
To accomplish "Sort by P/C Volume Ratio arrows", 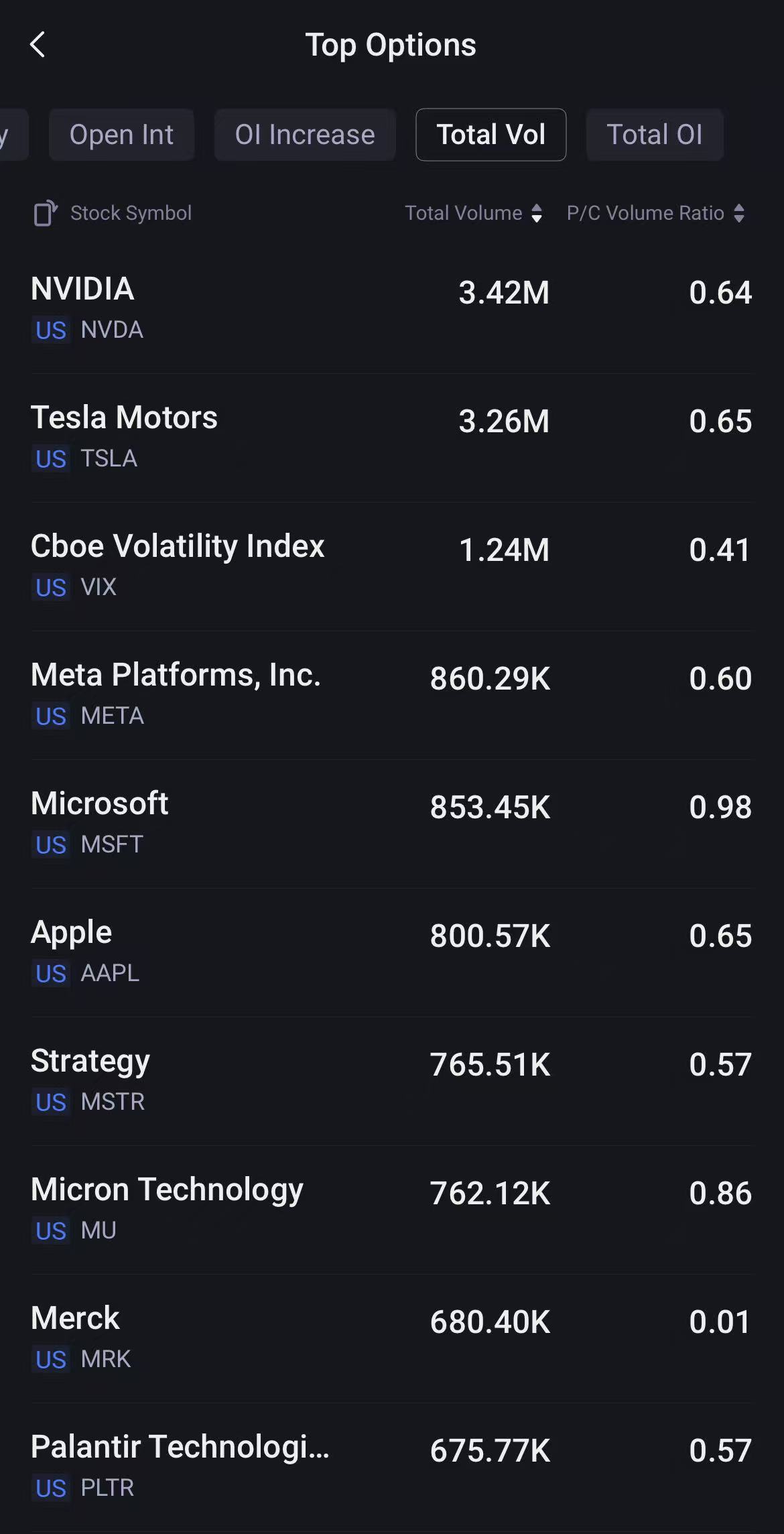I will pos(739,213).
